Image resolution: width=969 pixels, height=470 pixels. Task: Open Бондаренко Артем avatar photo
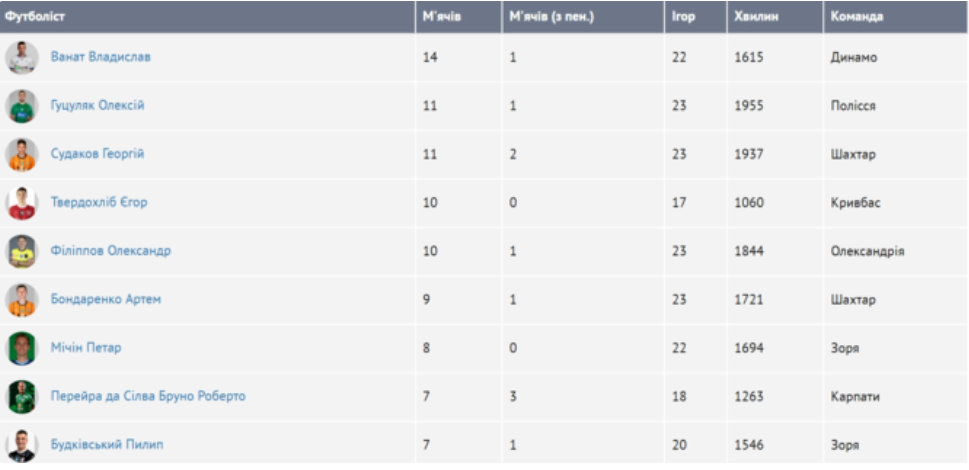[x=22, y=300]
